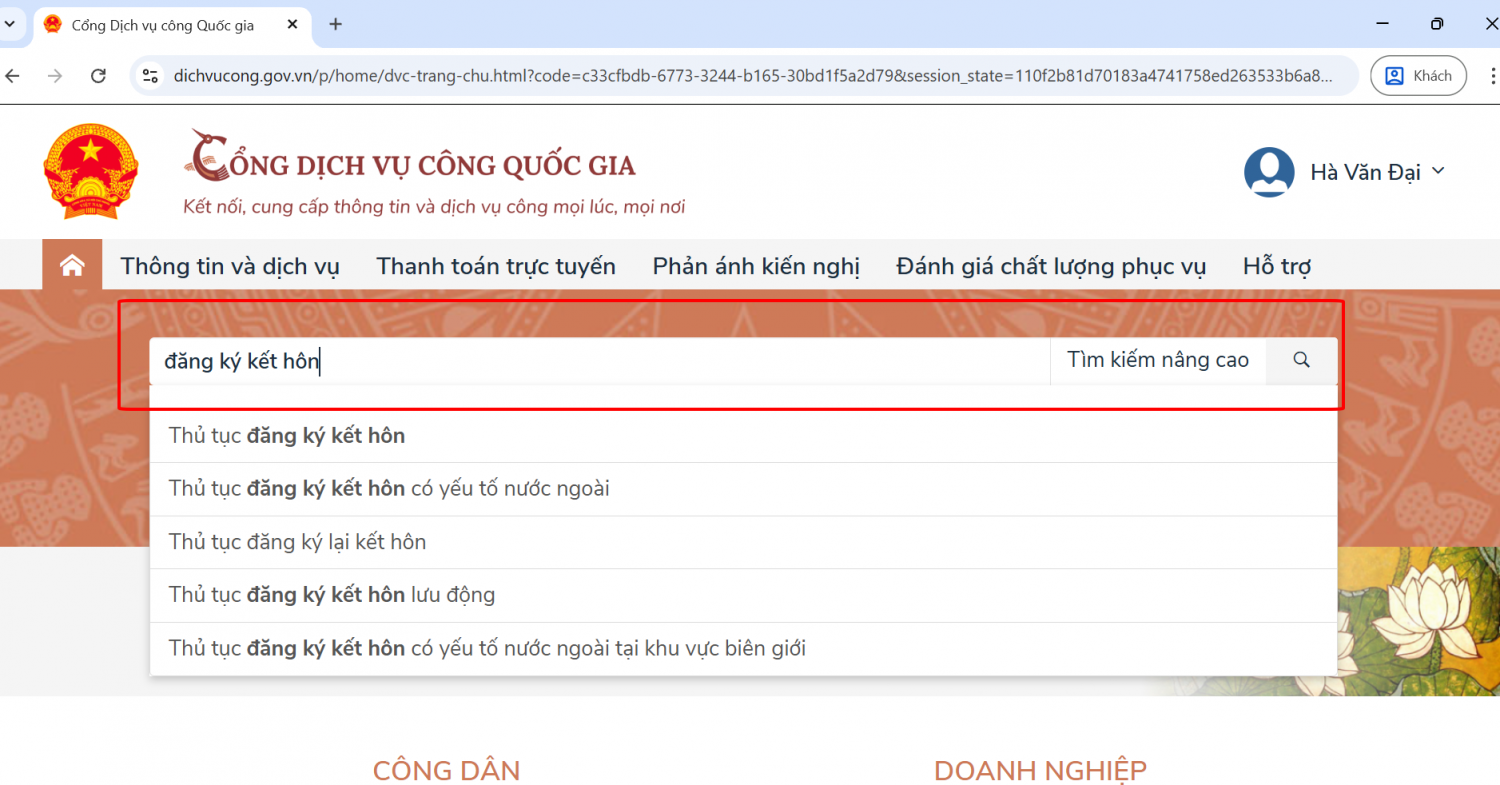Expand the Hà Văn Đại account dropdown
1500x785 pixels.
coord(1438,171)
